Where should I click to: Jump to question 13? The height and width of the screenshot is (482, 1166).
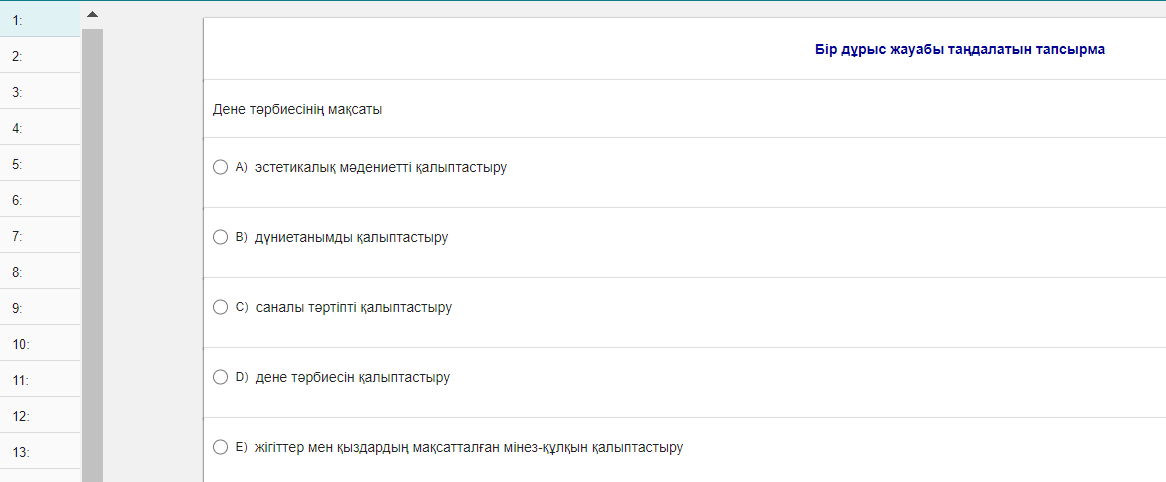tap(40, 452)
